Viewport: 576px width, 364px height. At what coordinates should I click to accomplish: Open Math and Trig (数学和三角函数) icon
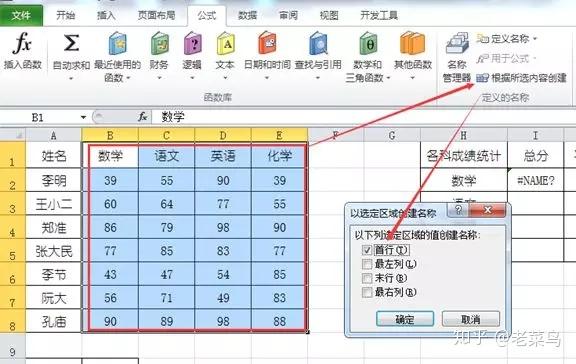(x=368, y=43)
